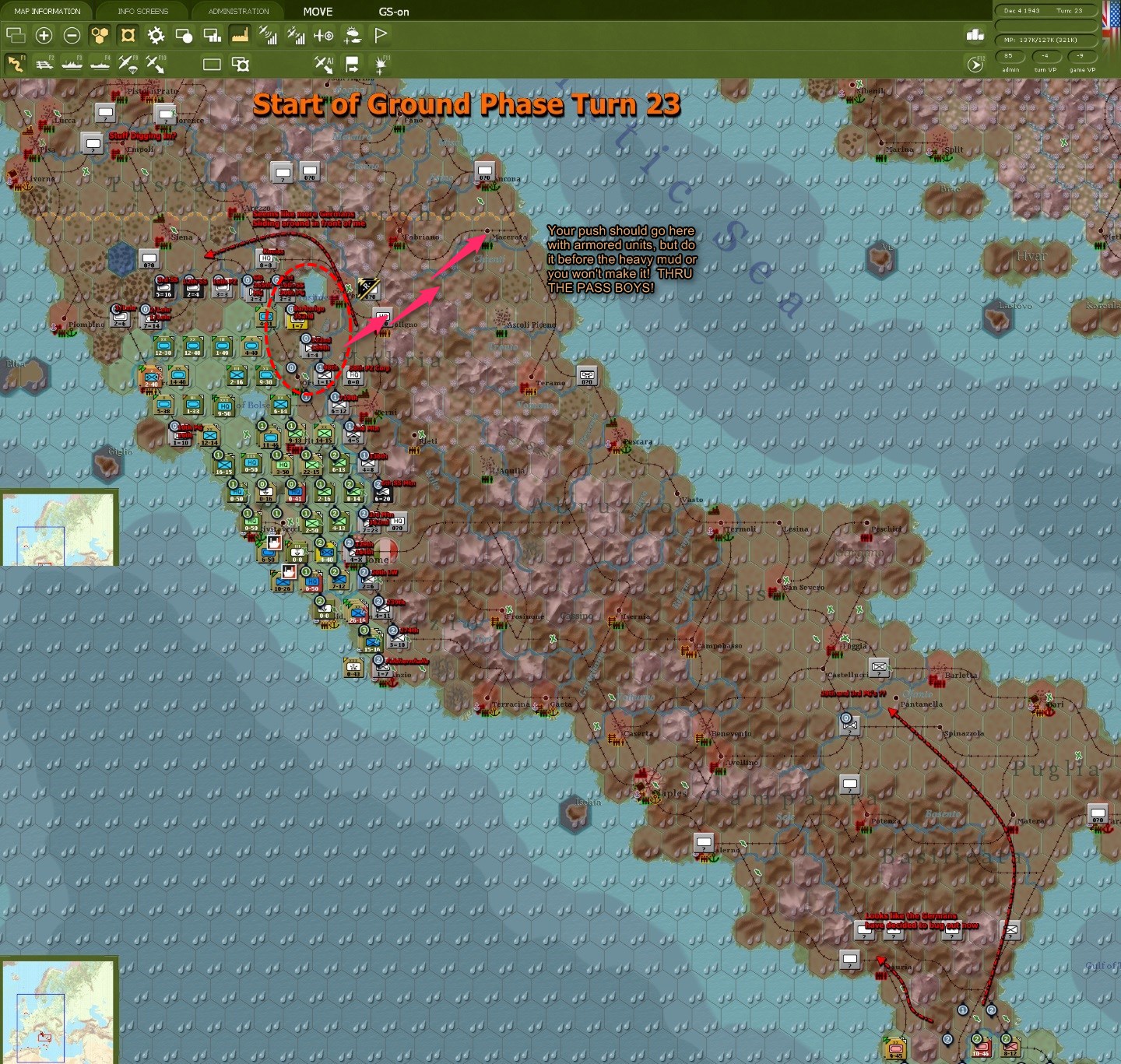Open the bar chart statistics icon

975,34
